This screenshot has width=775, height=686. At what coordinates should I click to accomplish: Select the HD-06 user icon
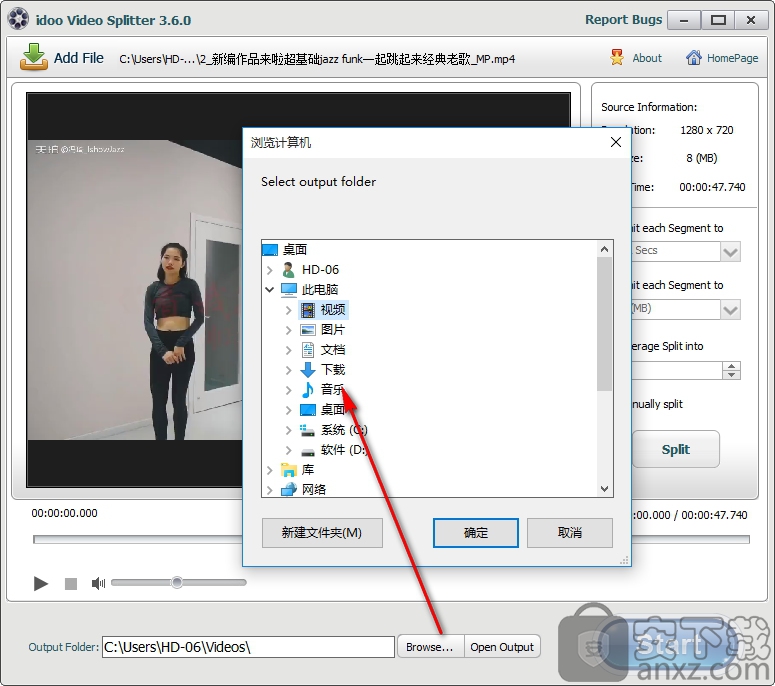[x=289, y=270]
